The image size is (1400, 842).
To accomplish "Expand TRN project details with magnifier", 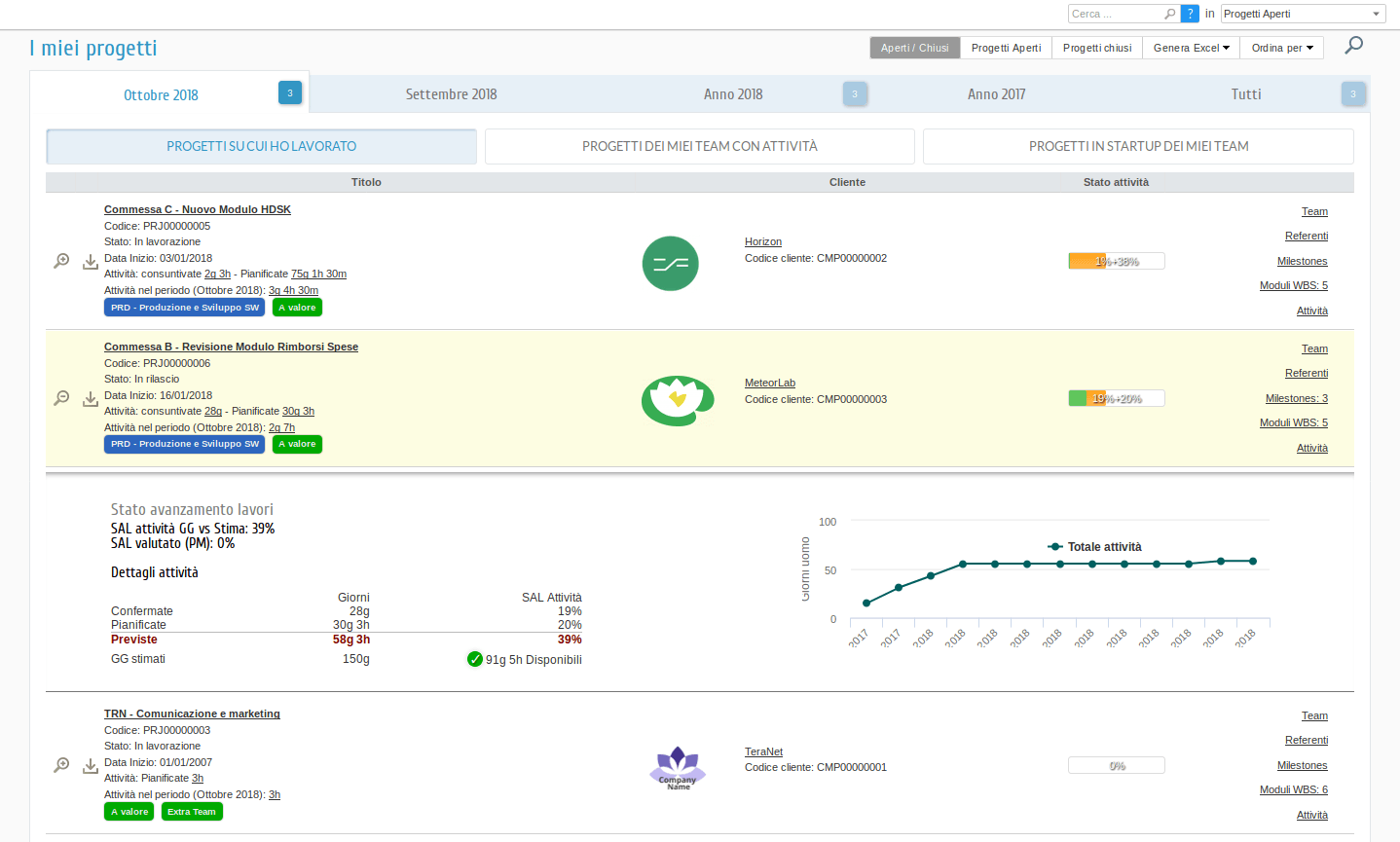I will coord(61,765).
